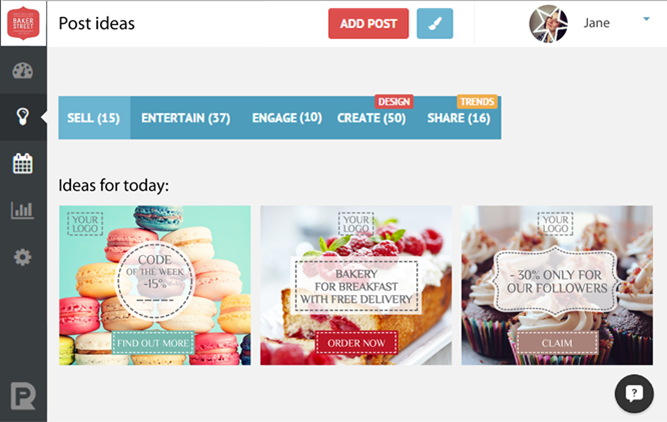Click the paintbrush design button
The height and width of the screenshot is (422, 667).
(435, 24)
